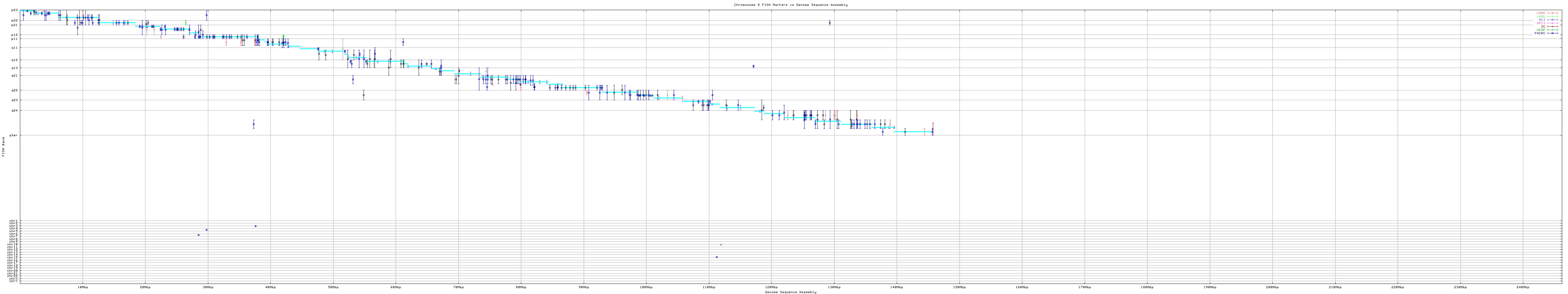1568x294 pixels.
Task: Click the q24 band label on y-axis
Action: point(15,110)
